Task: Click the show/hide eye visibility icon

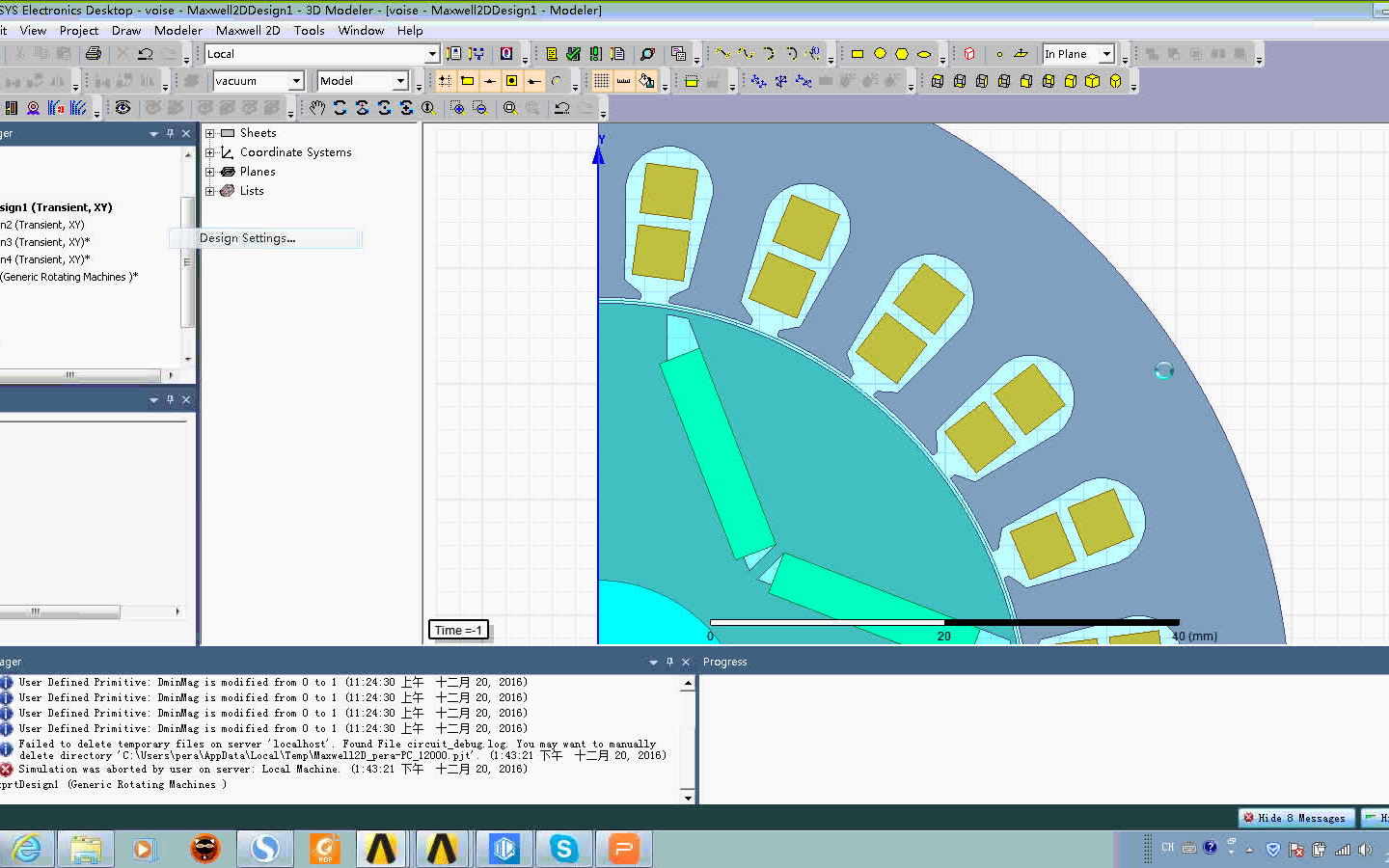Action: [123, 108]
